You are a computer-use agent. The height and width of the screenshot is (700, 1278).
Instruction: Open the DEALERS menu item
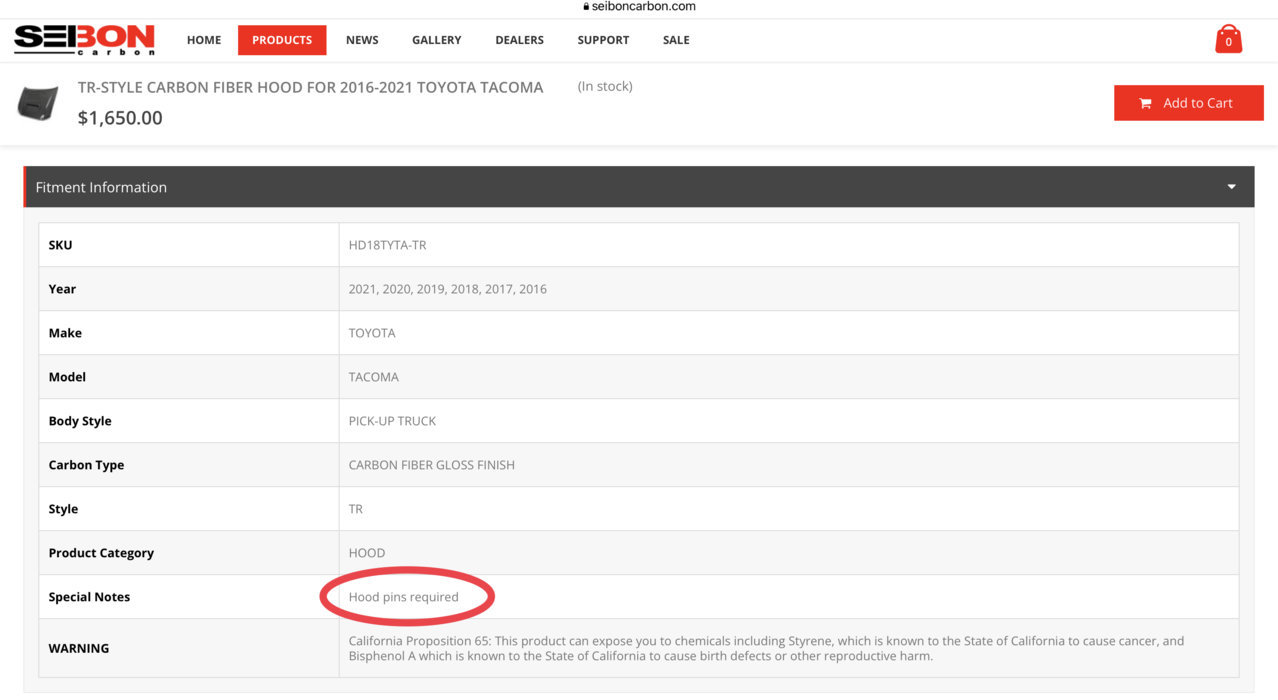coord(520,40)
